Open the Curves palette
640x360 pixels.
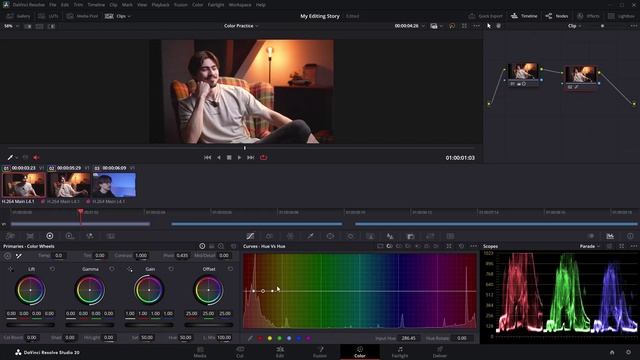250,236
